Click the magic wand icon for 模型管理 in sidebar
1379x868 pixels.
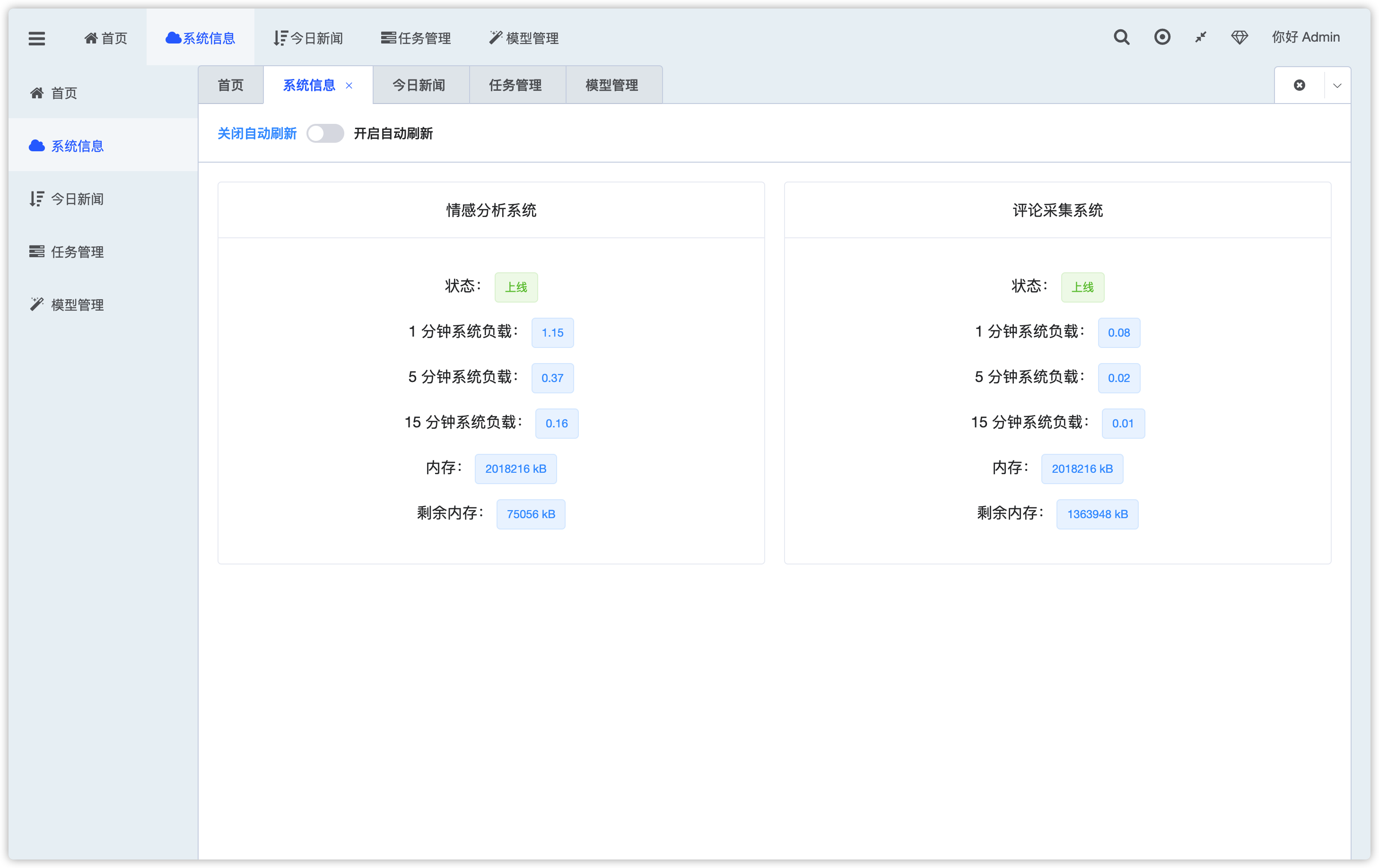pos(37,304)
